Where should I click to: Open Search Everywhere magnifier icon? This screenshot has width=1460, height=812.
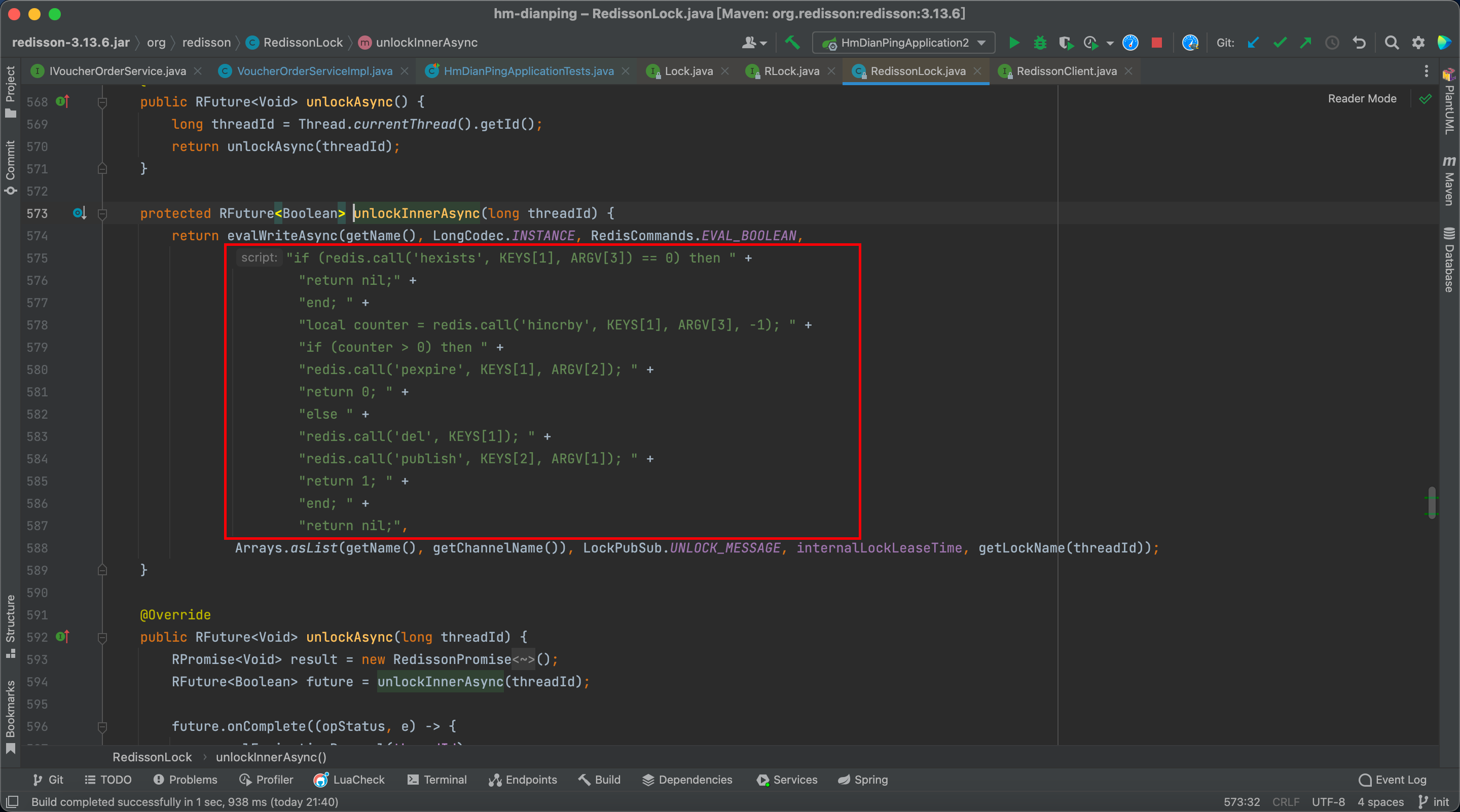[x=1392, y=43]
